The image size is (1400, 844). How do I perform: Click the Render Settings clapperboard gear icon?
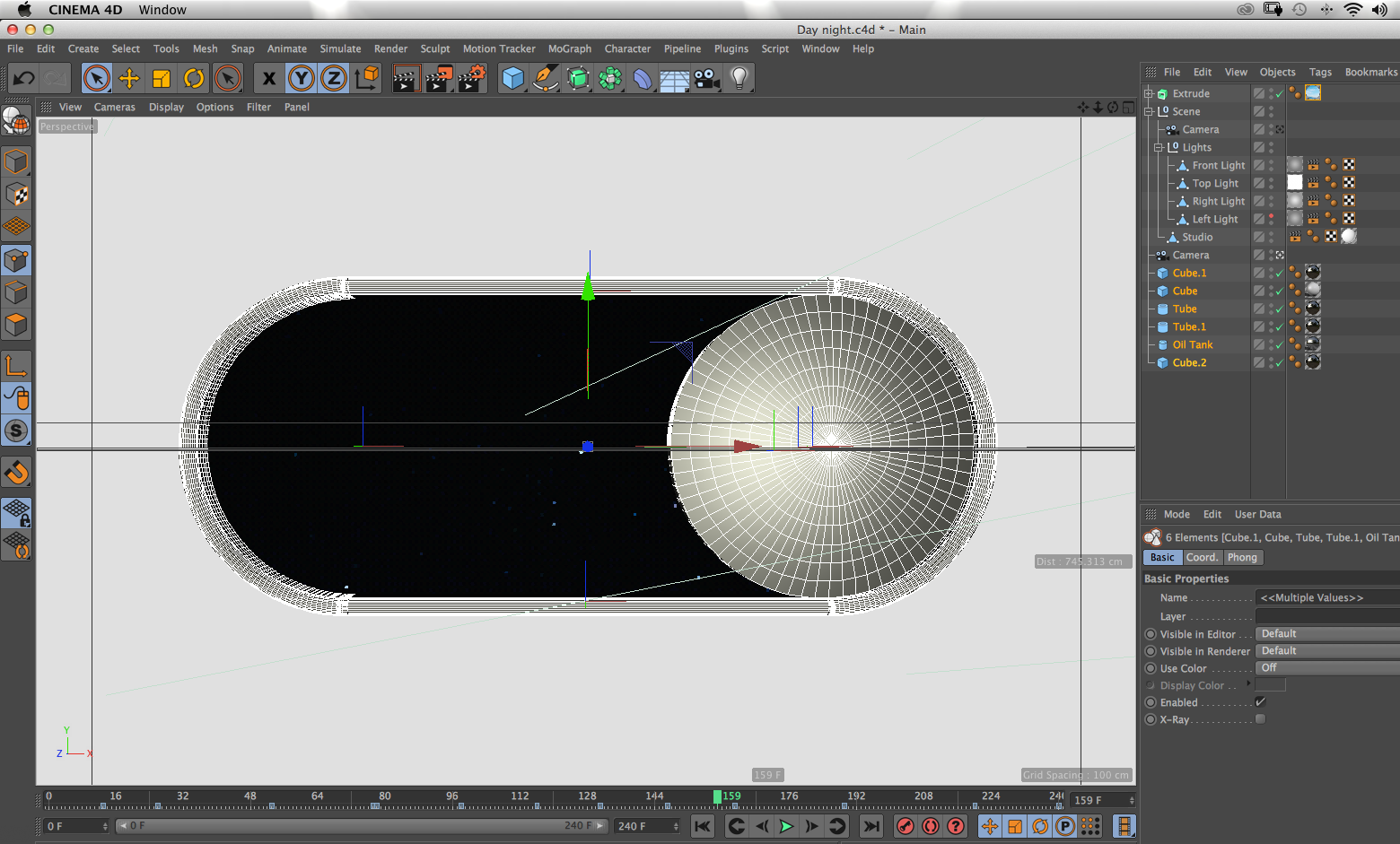click(472, 79)
